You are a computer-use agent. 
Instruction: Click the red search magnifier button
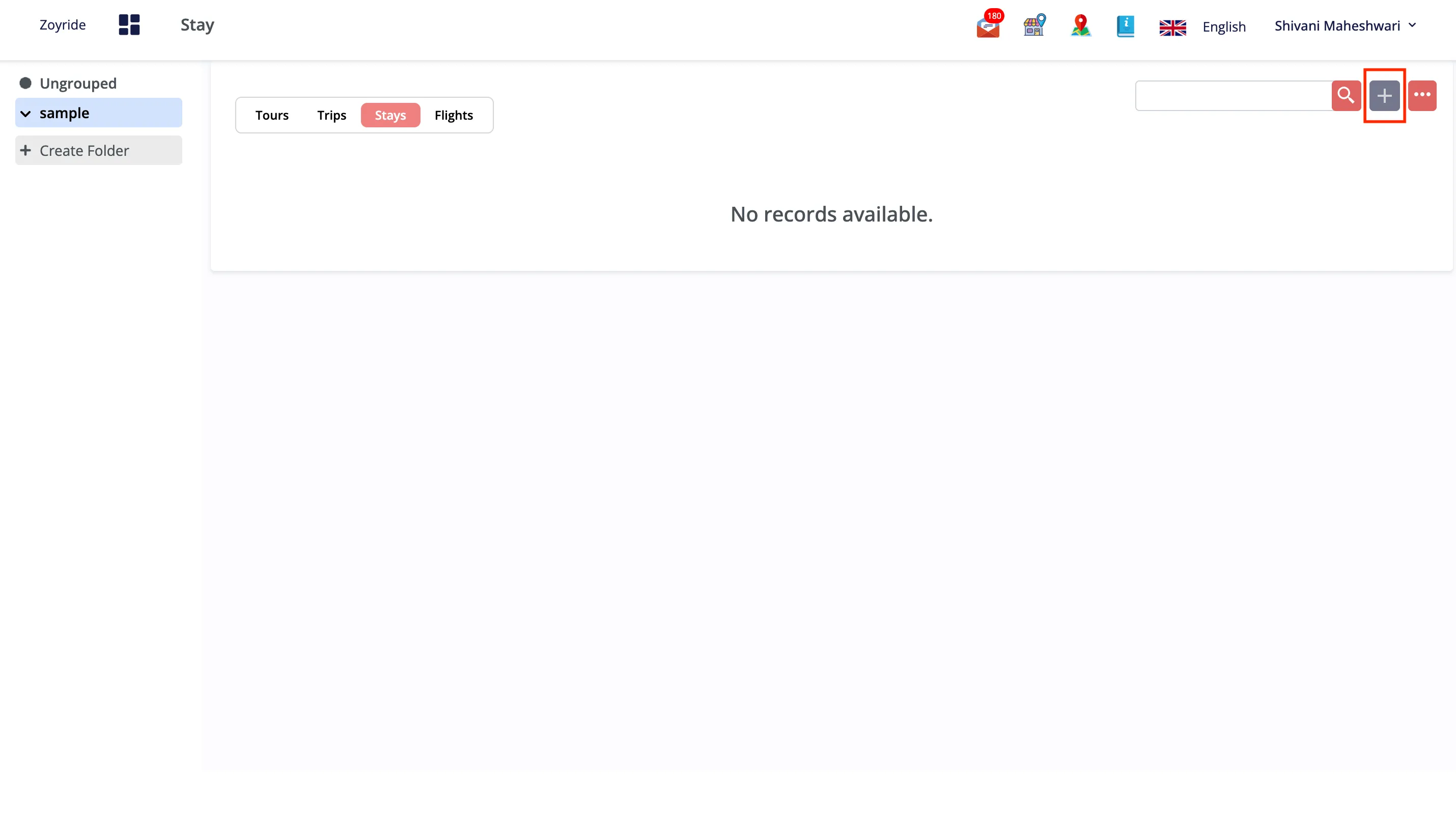(1346, 96)
